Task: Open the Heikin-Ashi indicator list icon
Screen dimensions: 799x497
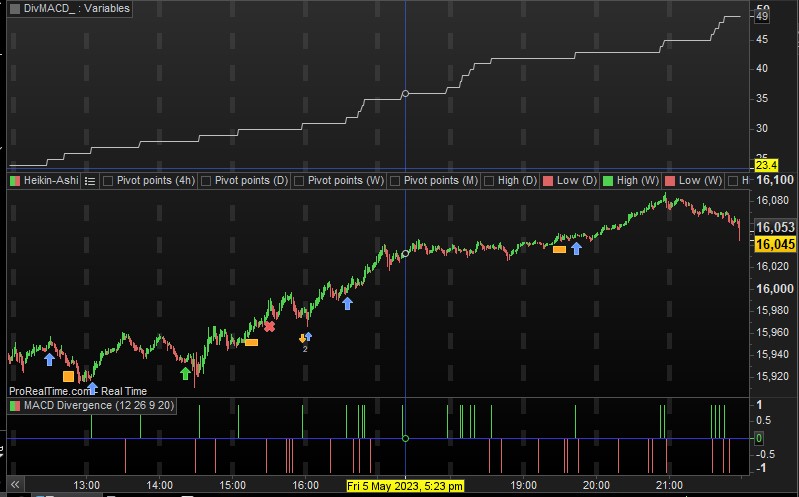Action: 90,181
